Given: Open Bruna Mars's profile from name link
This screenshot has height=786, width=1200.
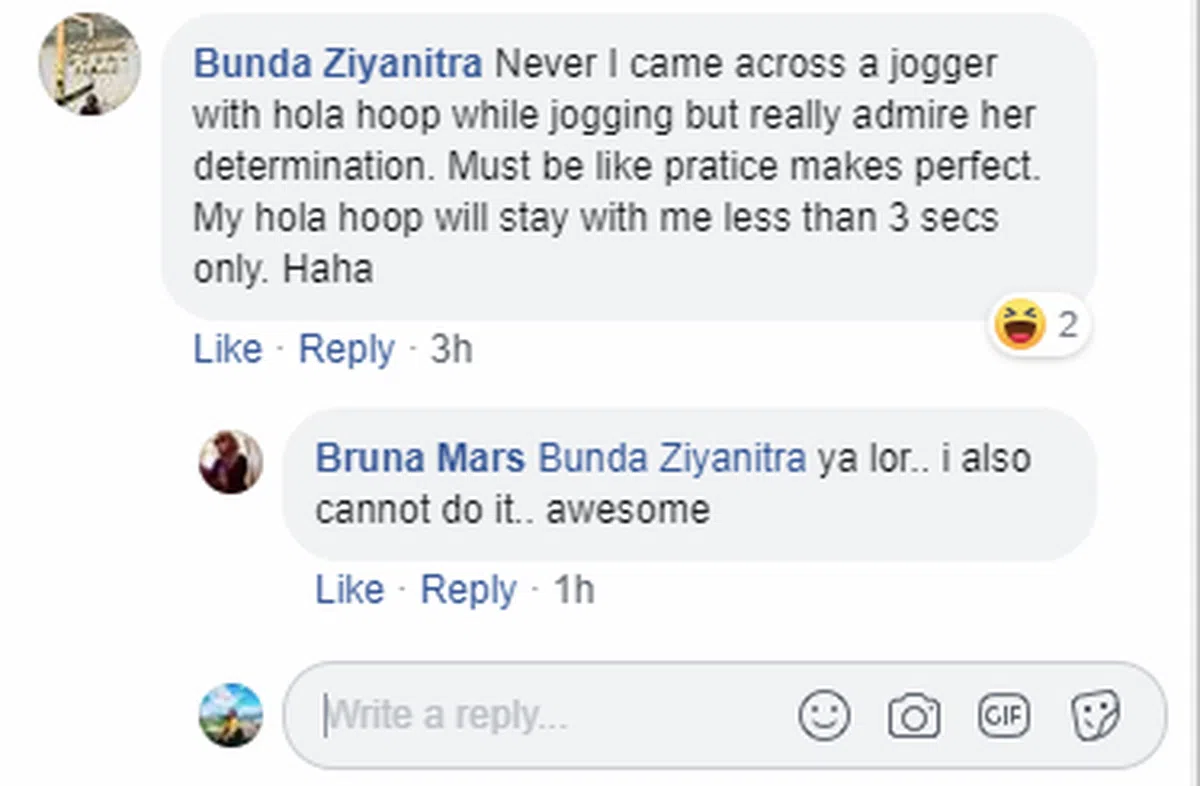Looking at the screenshot, I should tap(420, 459).
